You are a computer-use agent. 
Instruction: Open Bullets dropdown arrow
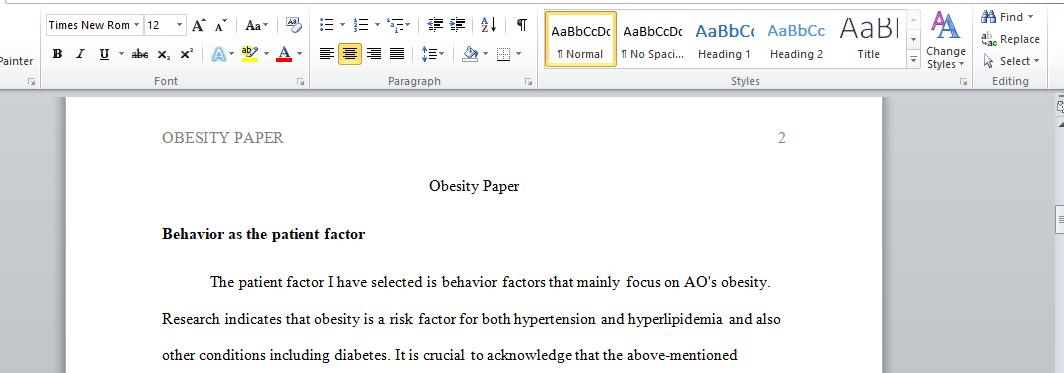click(x=343, y=26)
